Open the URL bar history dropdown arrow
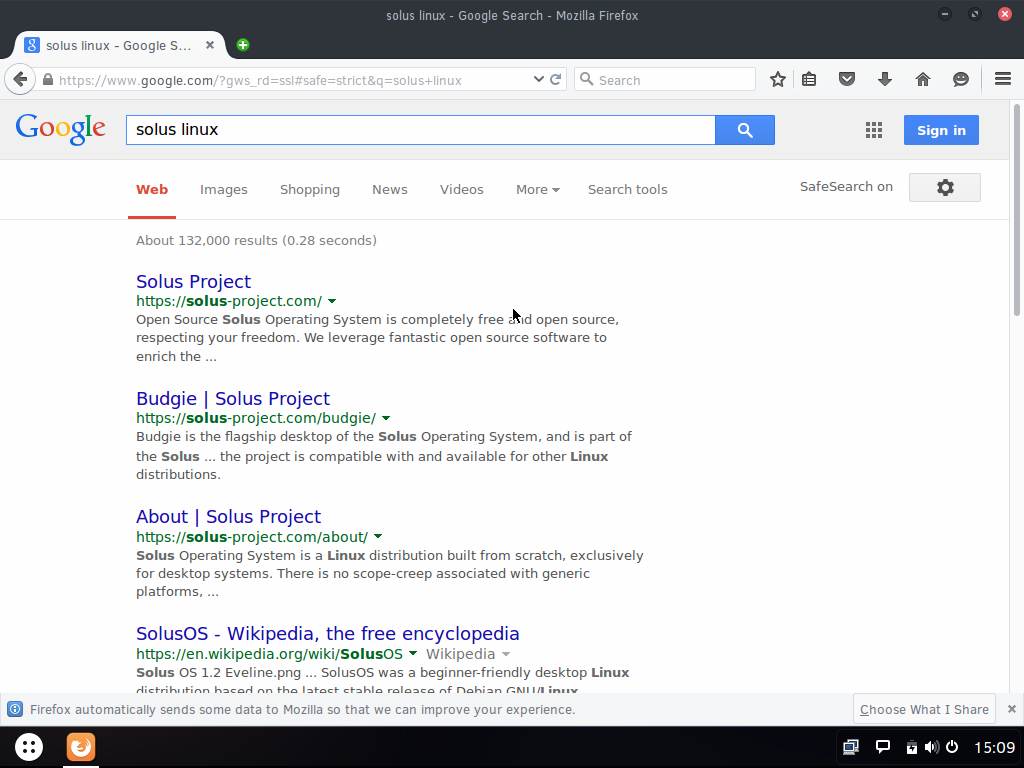 tap(539, 80)
